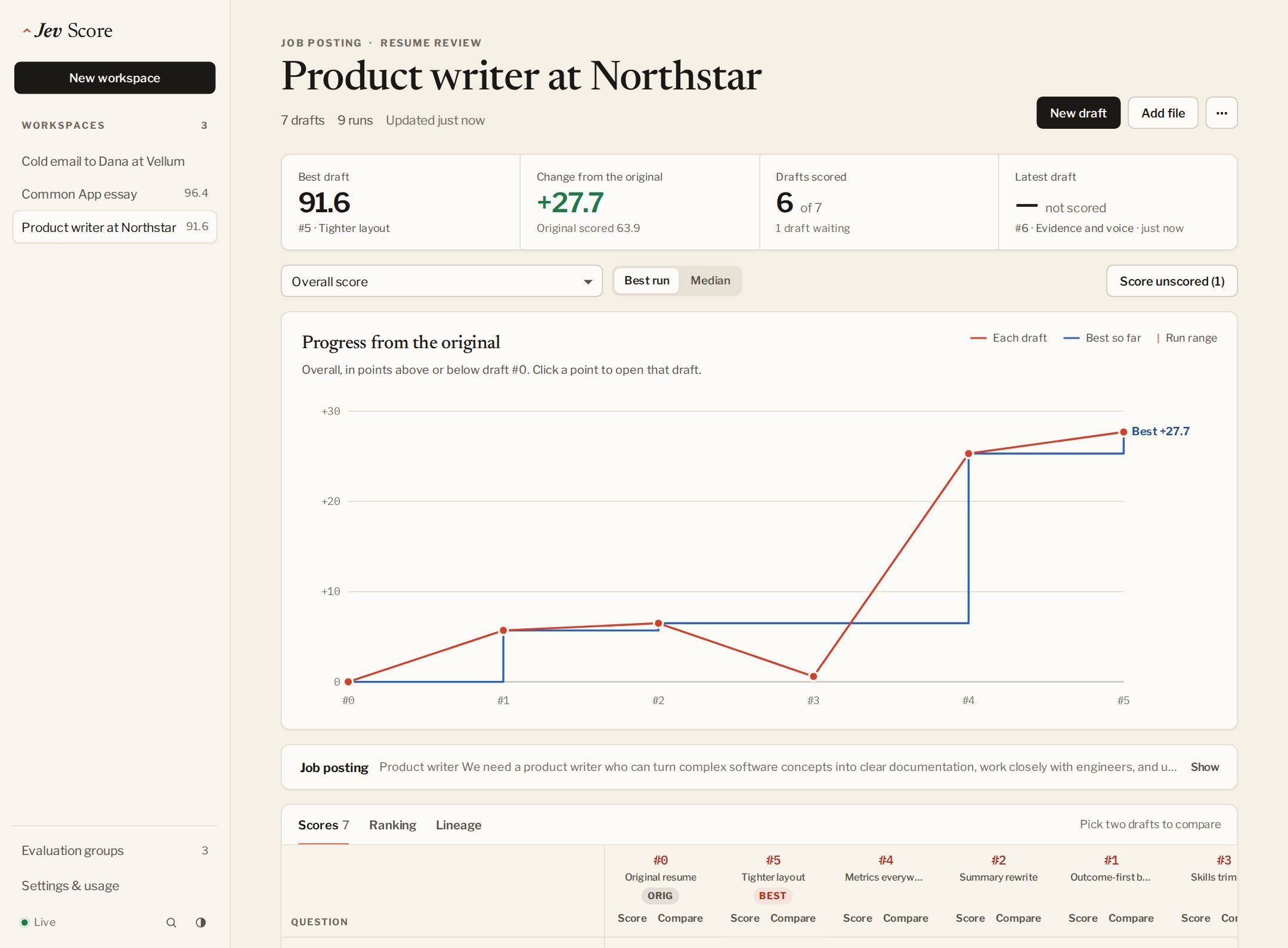Switch to the Scores tab
The image size is (1288, 948).
(x=323, y=825)
